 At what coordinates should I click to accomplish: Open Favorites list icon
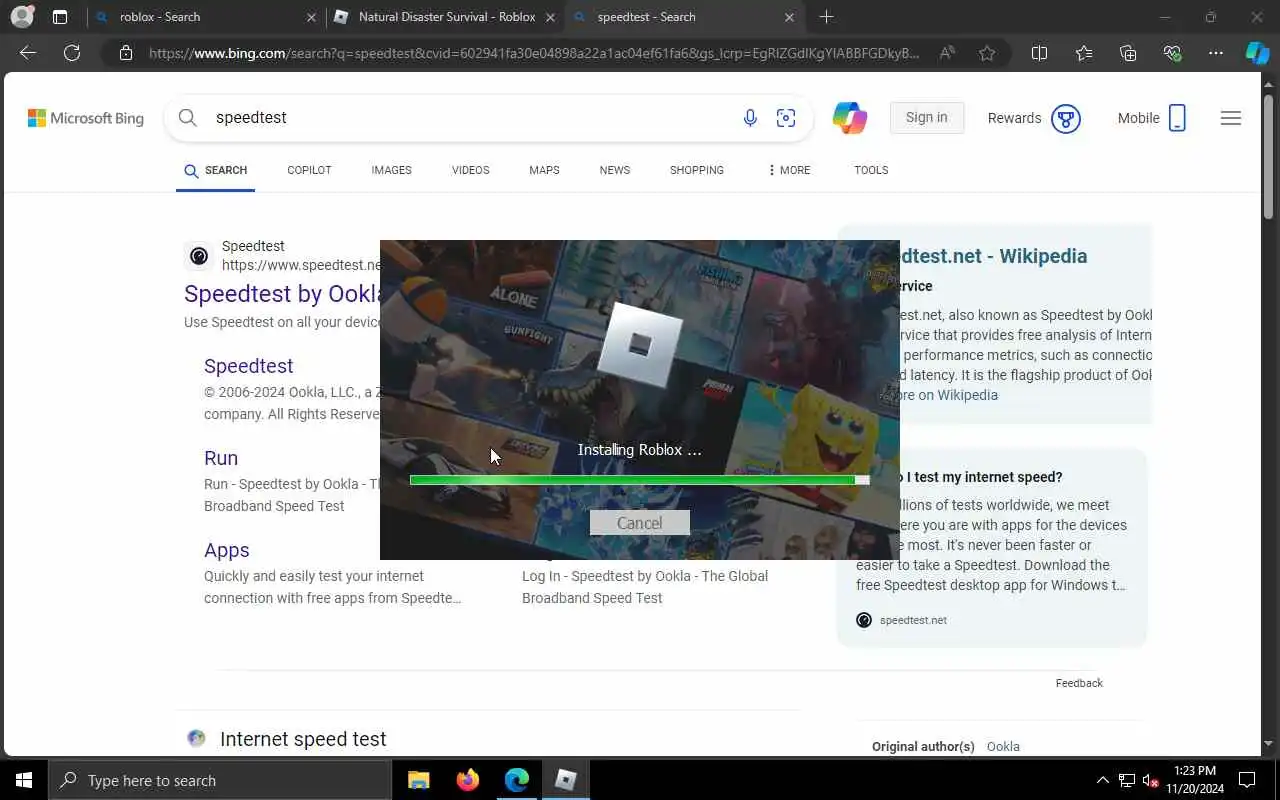click(1084, 53)
